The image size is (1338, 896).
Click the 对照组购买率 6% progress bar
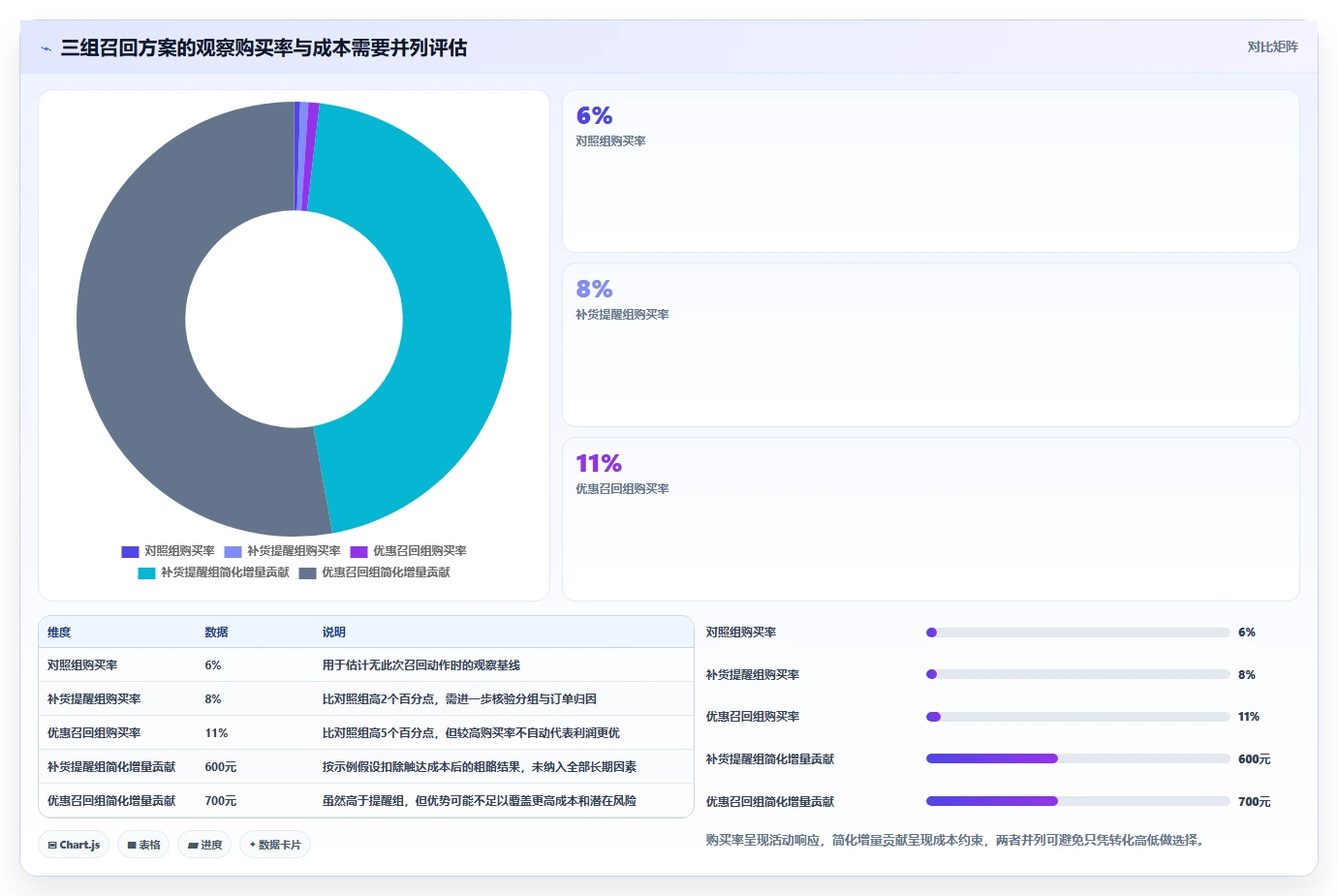click(1077, 633)
